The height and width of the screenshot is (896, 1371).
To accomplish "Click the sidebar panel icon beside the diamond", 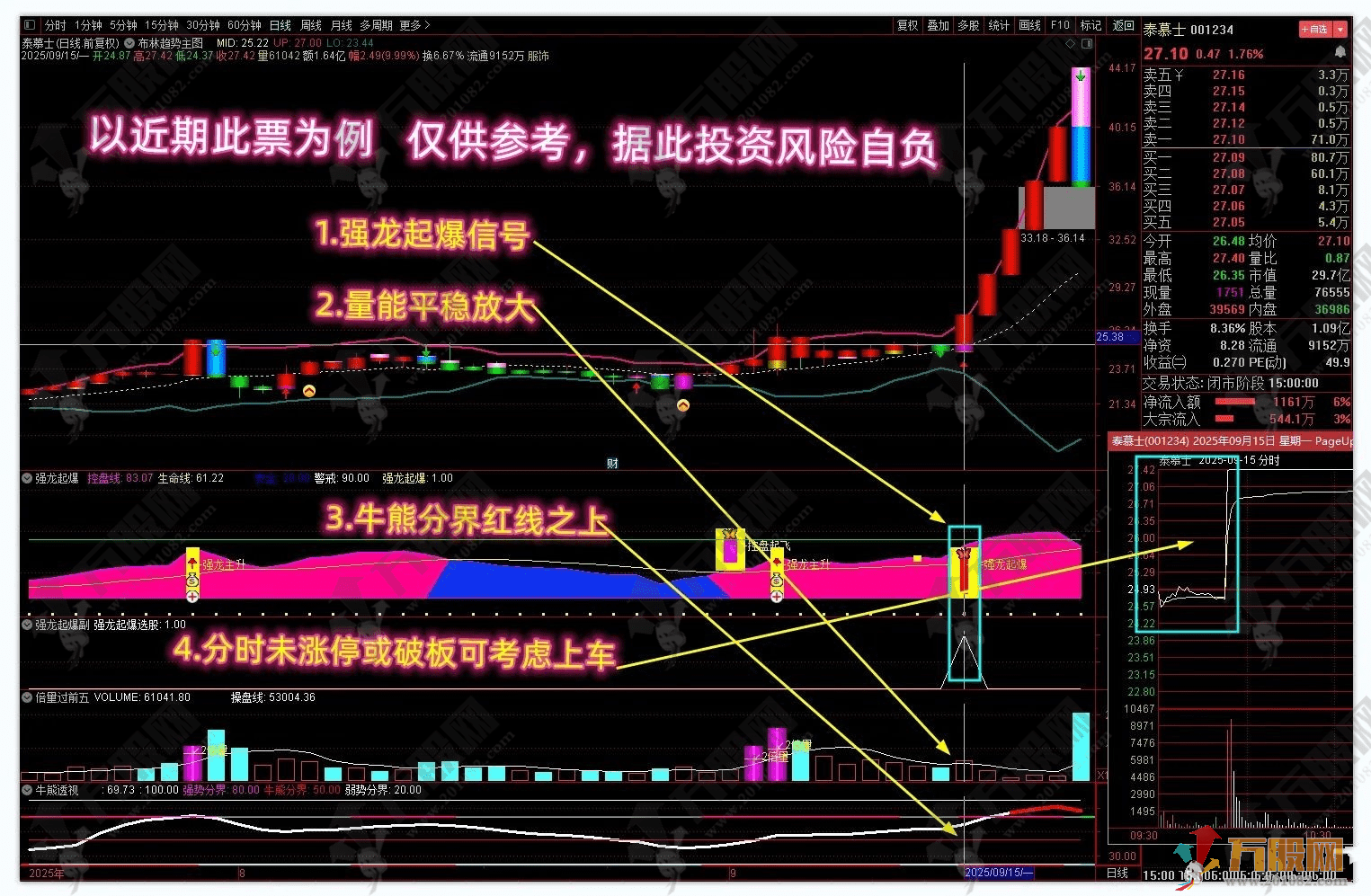I will tap(1087, 42).
